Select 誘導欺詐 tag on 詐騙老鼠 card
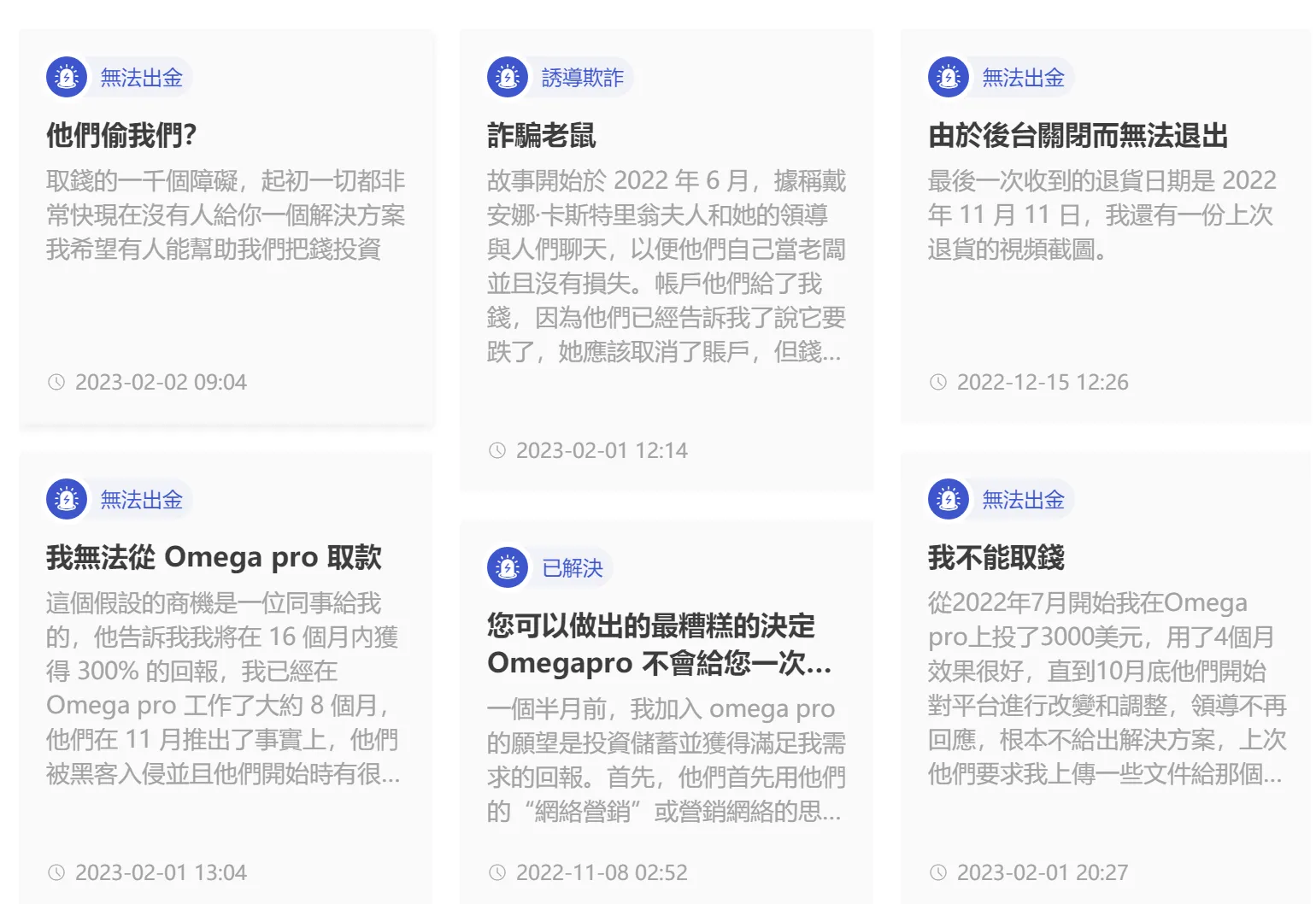 (x=583, y=78)
